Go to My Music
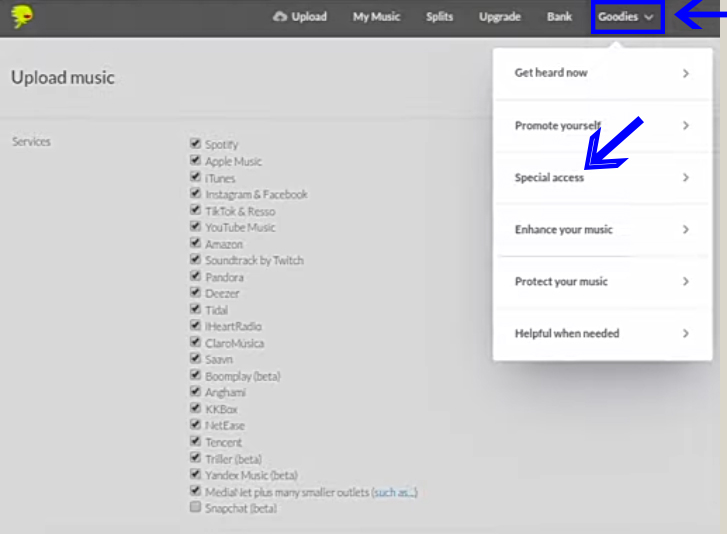This screenshot has height=534, width=727. (x=376, y=17)
